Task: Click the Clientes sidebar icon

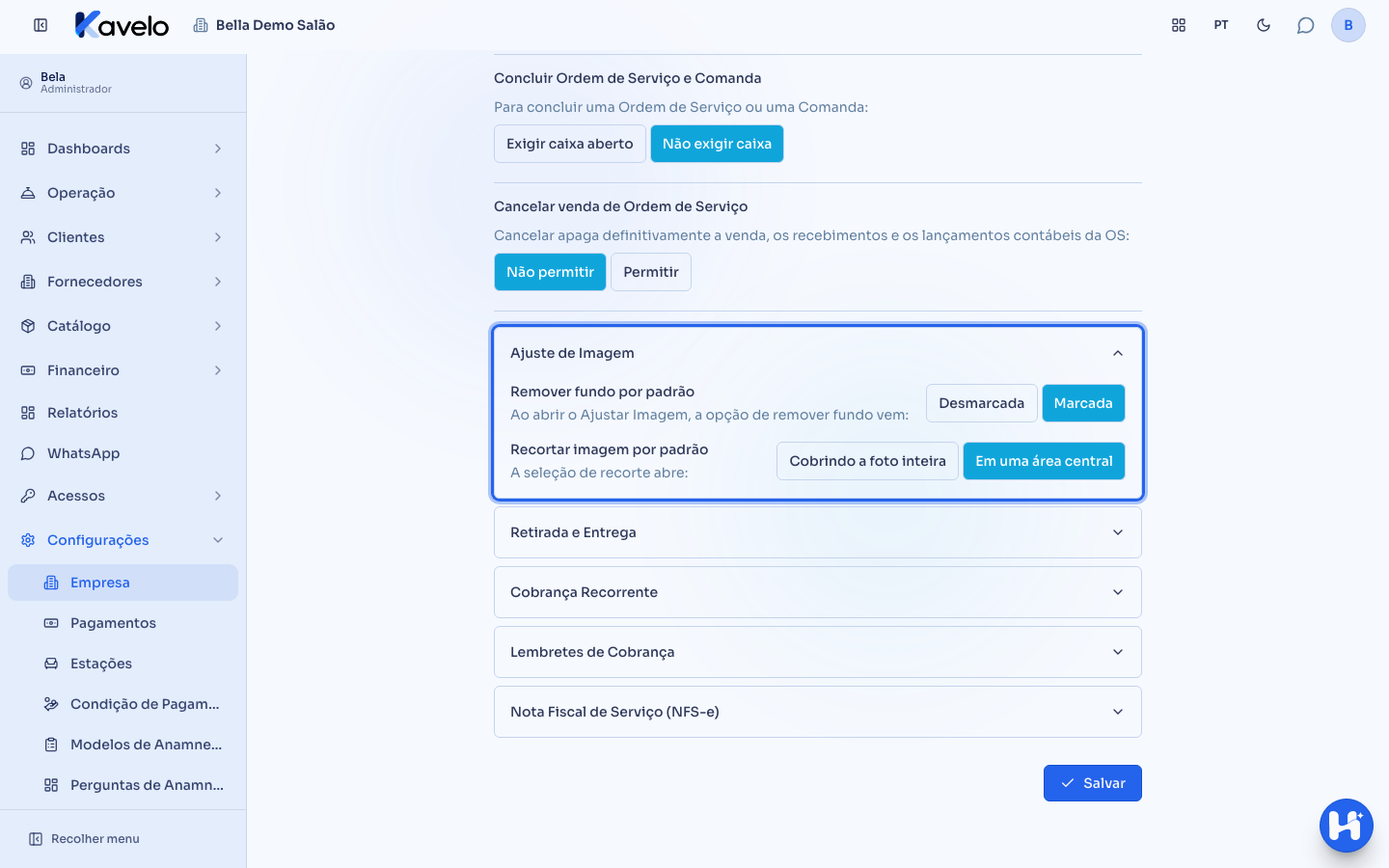Action: coord(28,237)
